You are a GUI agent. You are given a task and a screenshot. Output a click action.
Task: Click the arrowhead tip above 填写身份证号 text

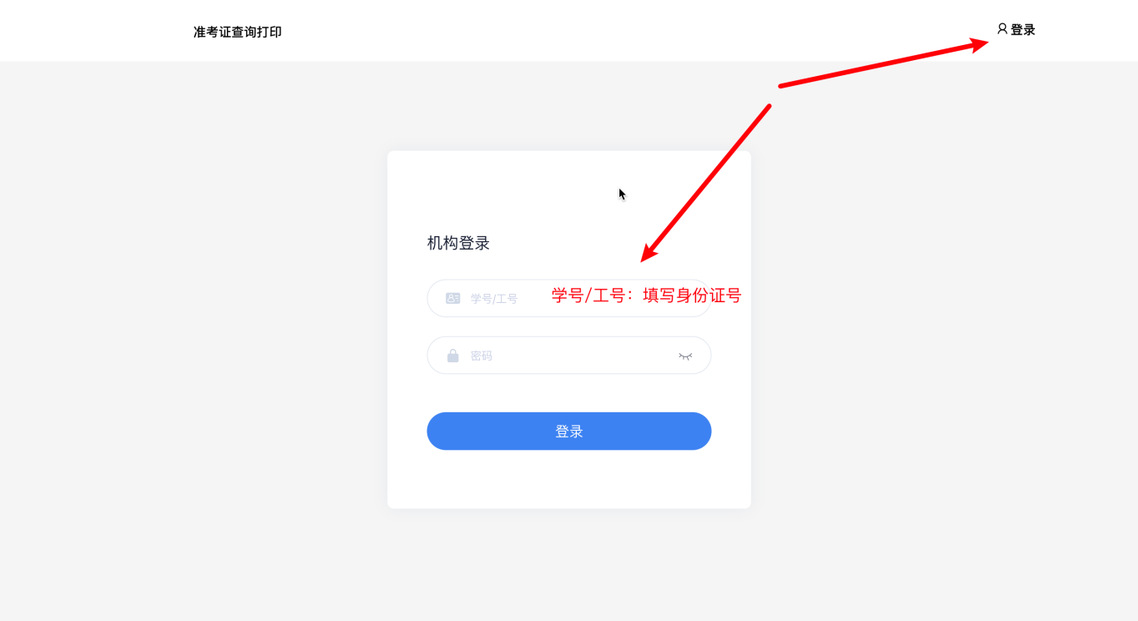[647, 254]
